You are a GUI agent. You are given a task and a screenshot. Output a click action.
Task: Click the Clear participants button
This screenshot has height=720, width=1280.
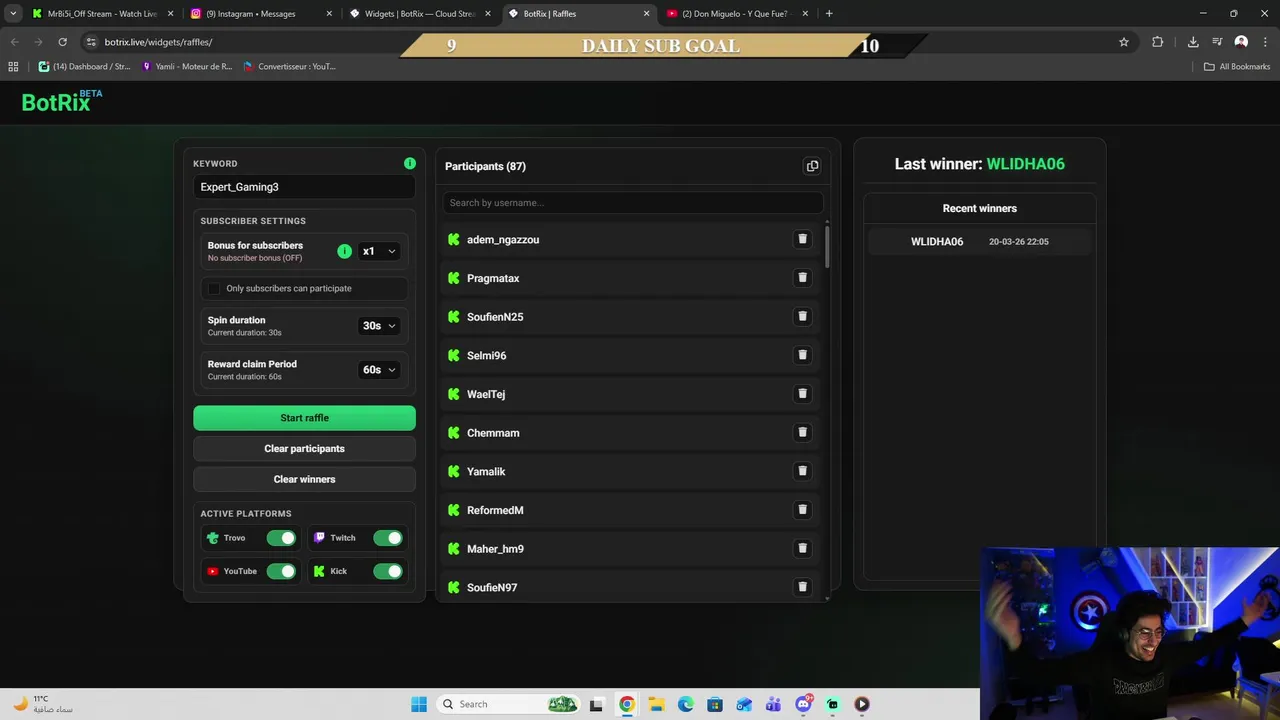click(304, 449)
